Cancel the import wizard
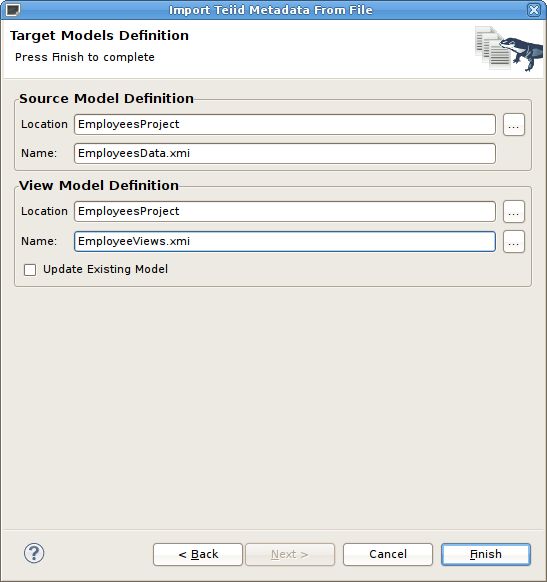 tap(388, 554)
